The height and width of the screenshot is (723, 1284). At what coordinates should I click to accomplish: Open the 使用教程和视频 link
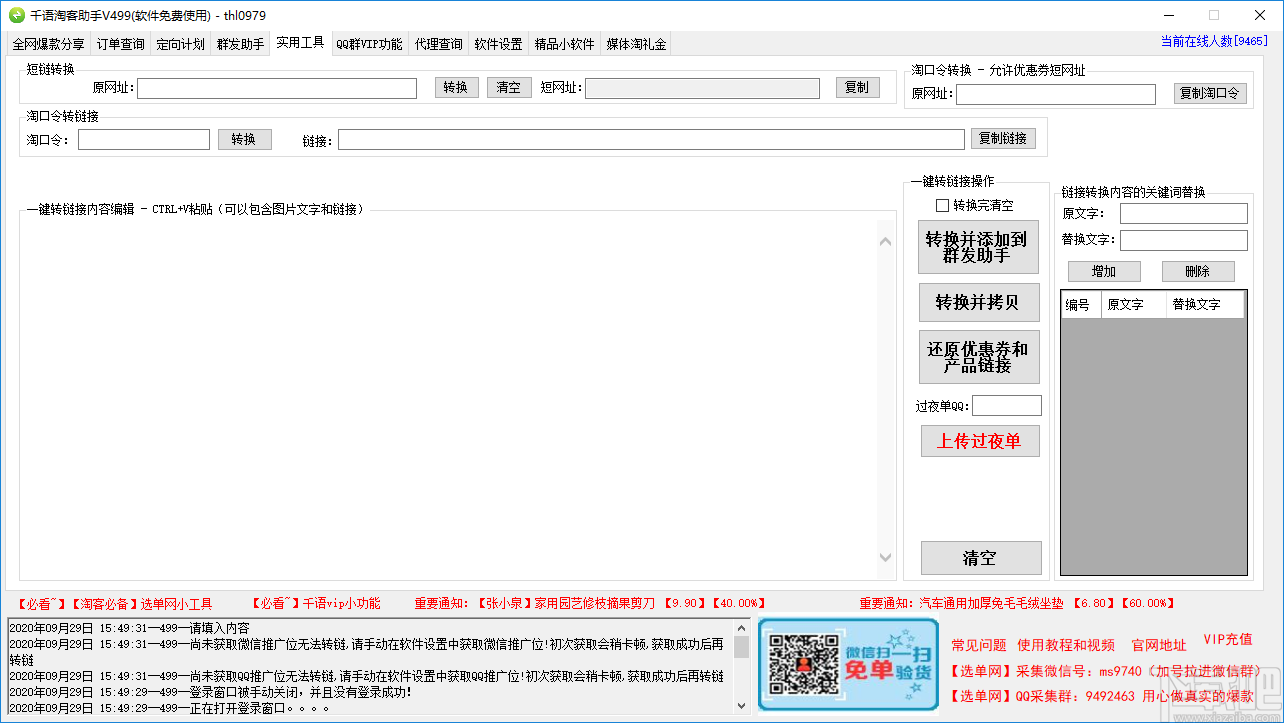tap(1066, 646)
